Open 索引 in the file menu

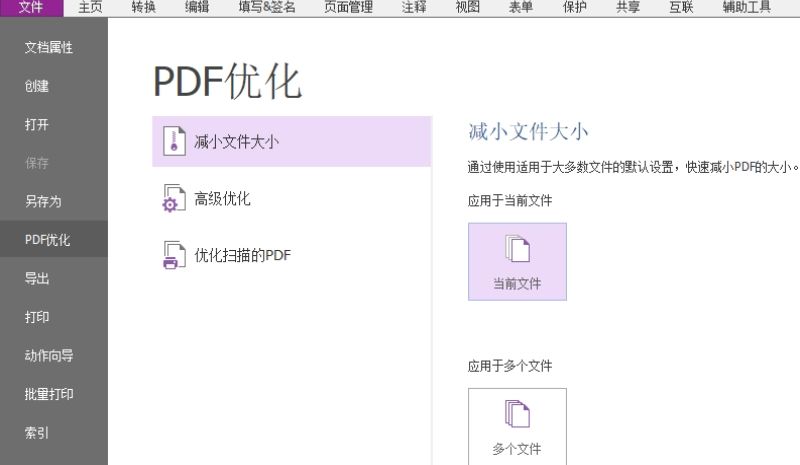(x=37, y=433)
